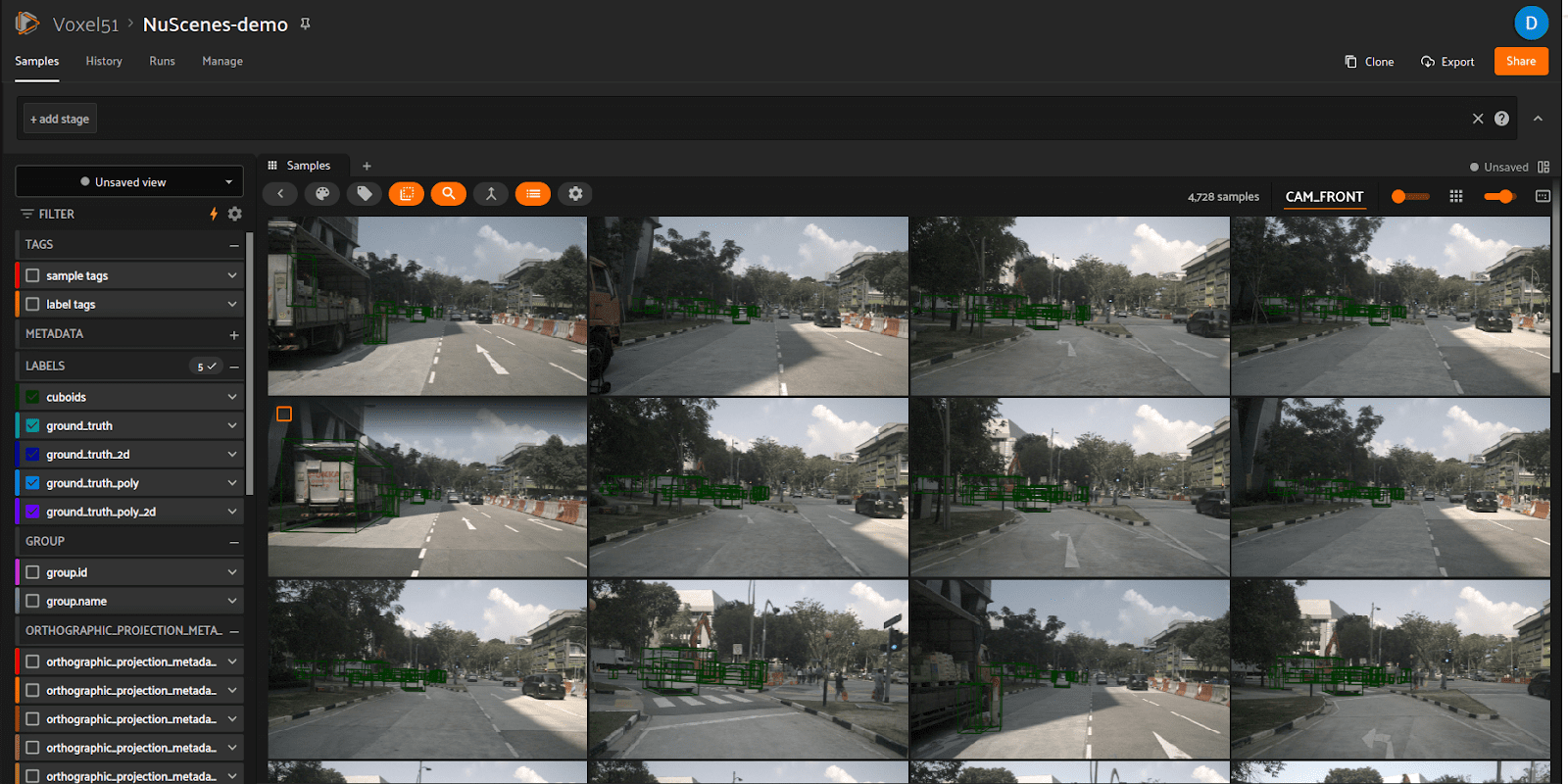Click the sidebar vertical scrollbar
1568x784 pixels.
pyautogui.click(x=250, y=363)
